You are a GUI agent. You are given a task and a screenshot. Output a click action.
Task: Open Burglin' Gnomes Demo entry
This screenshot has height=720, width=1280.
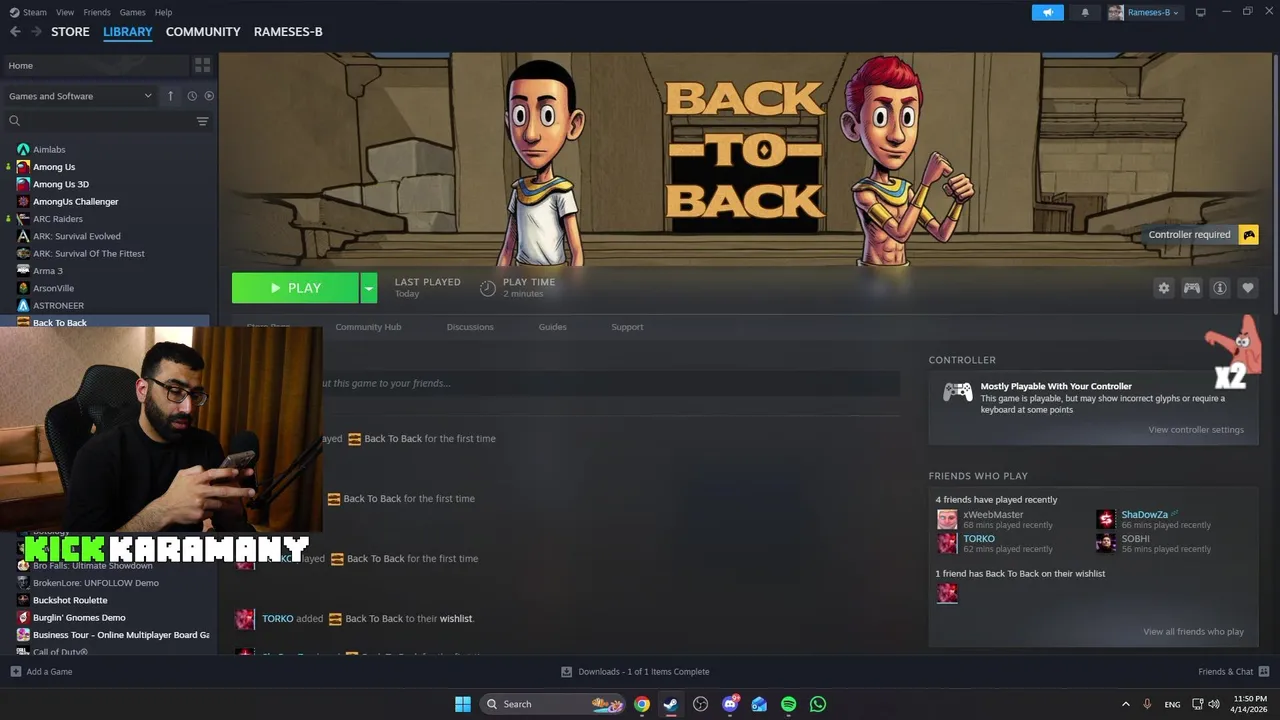(x=79, y=618)
